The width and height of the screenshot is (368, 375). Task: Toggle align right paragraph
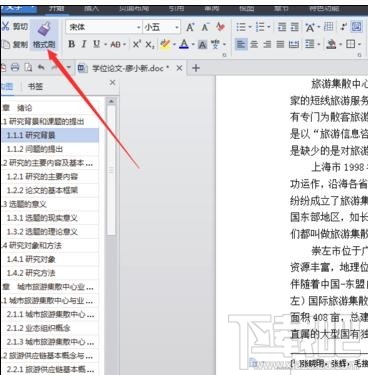click(x=267, y=44)
